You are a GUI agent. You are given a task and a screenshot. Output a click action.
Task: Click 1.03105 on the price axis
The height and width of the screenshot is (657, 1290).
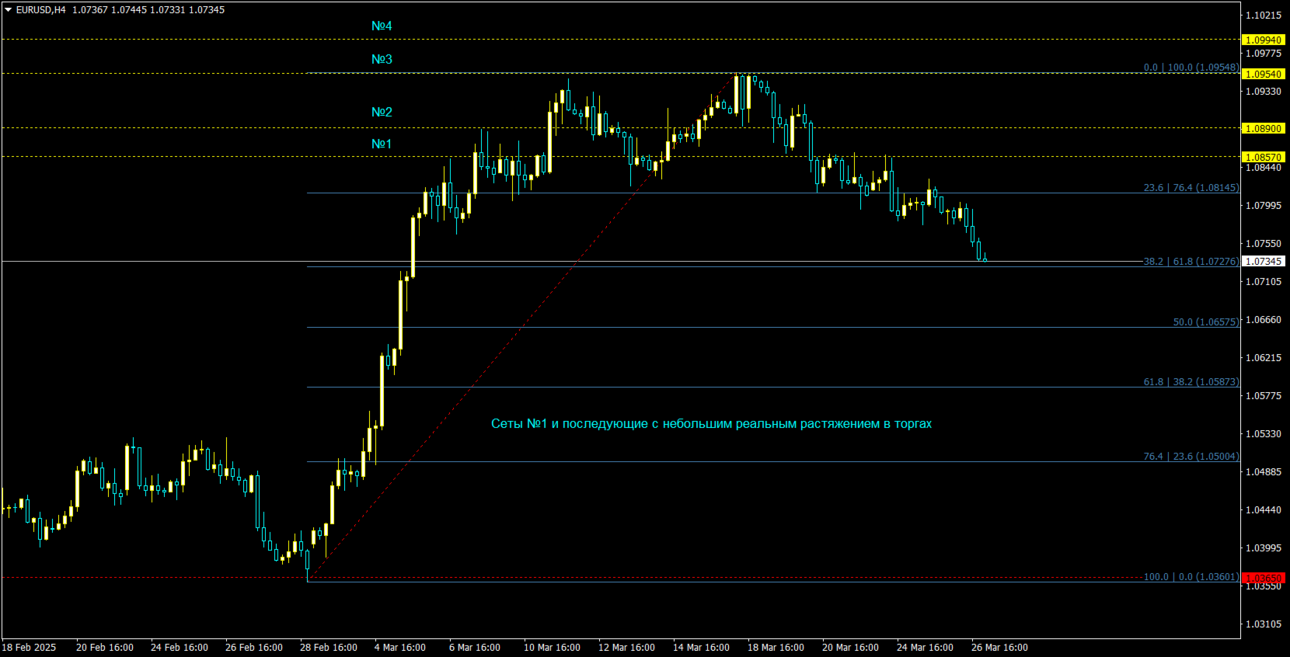tap(1264, 625)
